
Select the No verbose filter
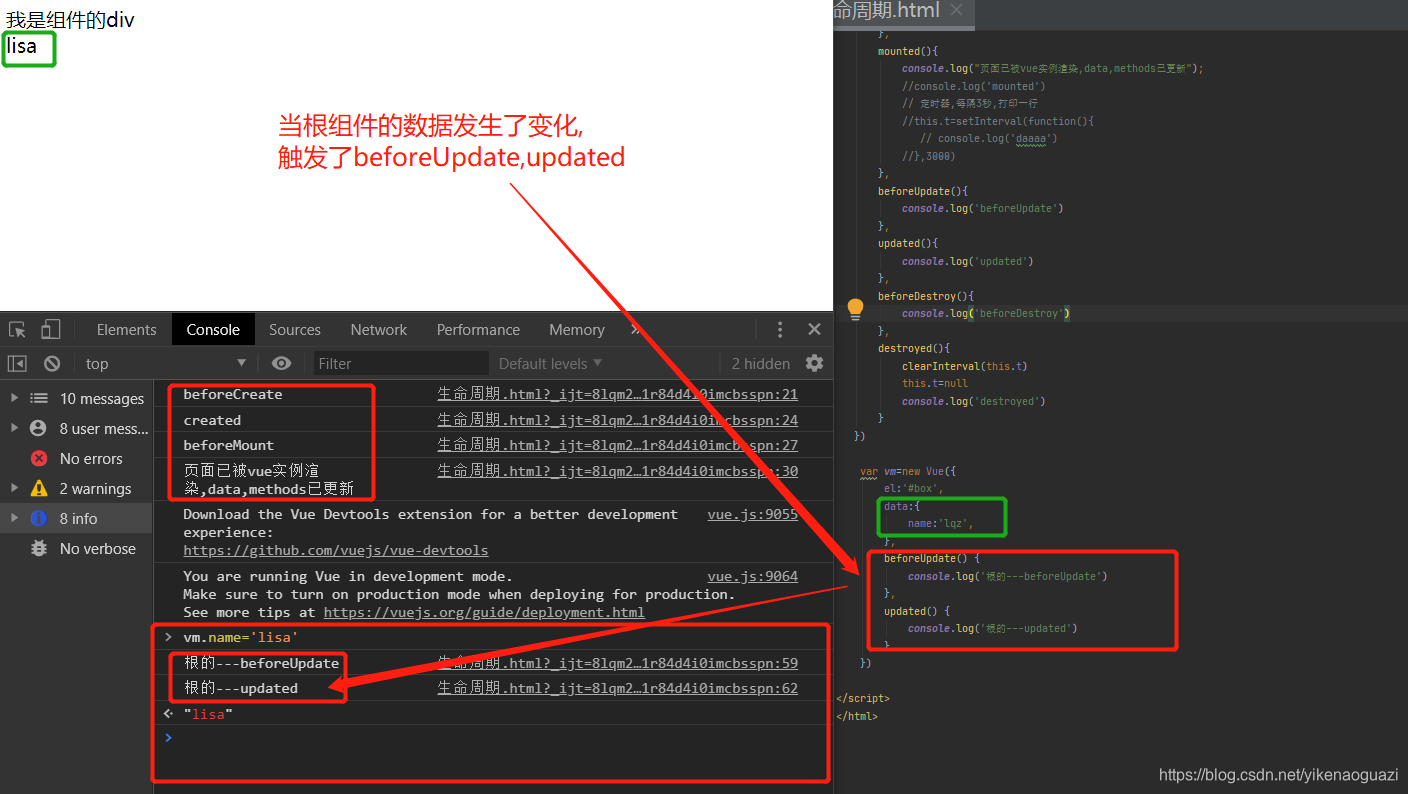click(97, 548)
